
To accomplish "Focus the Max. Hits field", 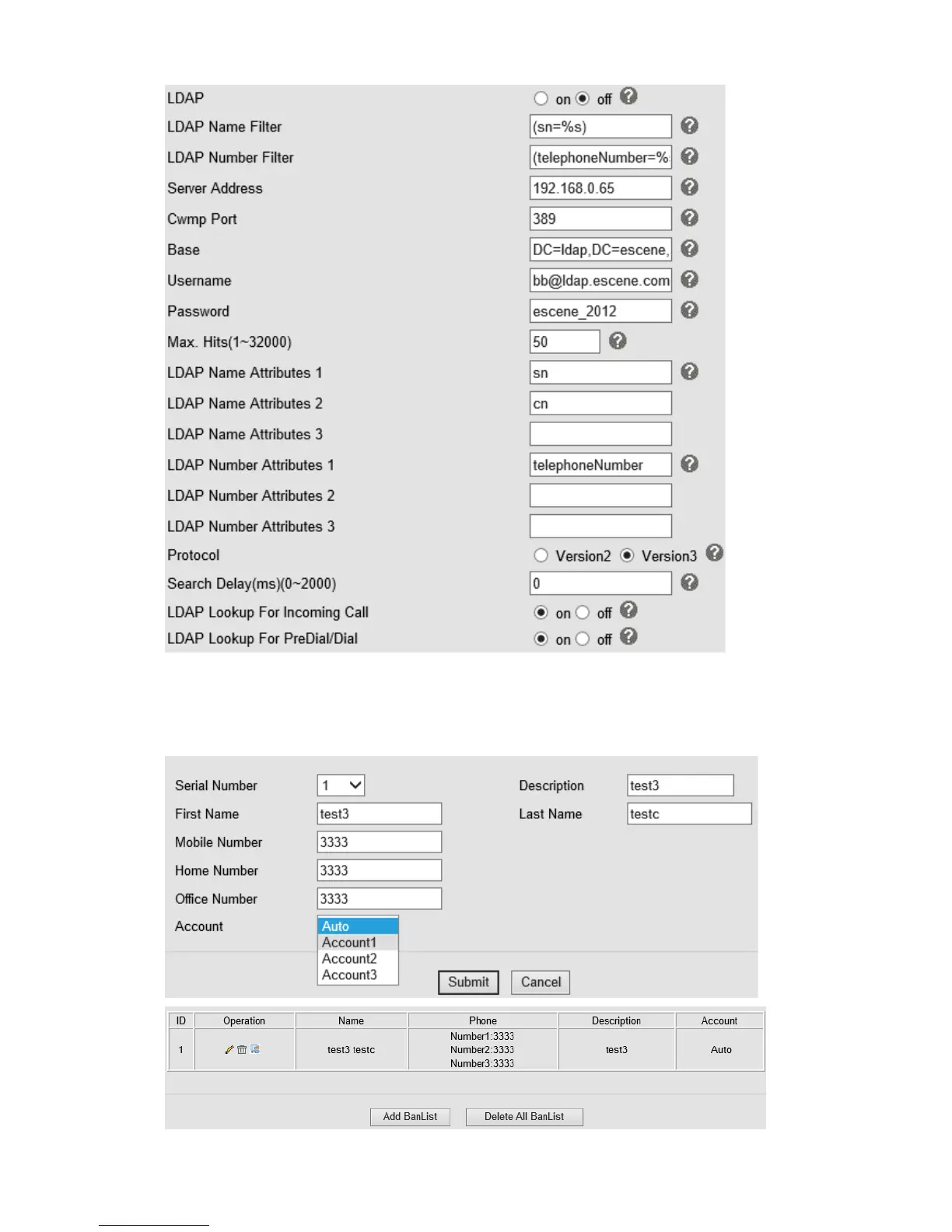I will pyautogui.click(x=565, y=341).
